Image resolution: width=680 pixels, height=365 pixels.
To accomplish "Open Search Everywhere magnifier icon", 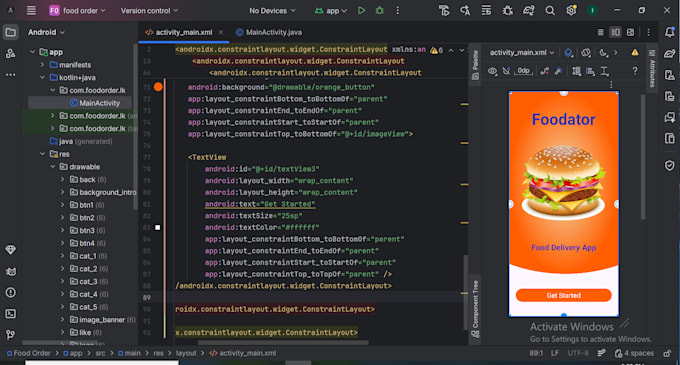I will pos(550,10).
